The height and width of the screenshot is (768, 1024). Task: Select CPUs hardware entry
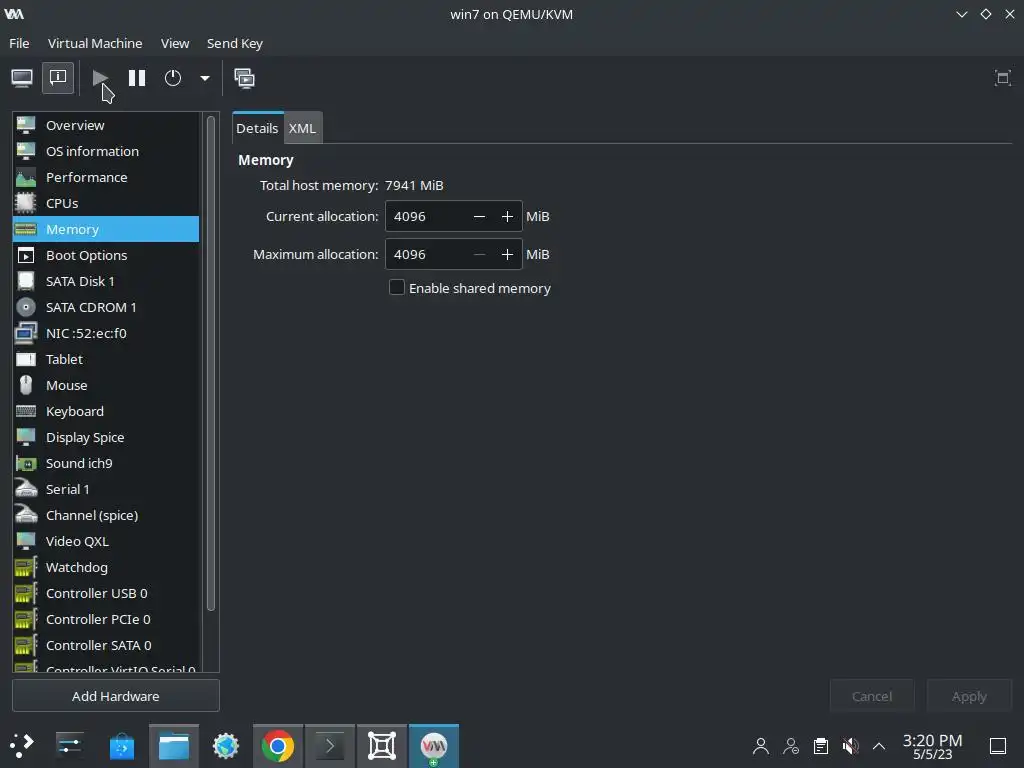click(106, 203)
